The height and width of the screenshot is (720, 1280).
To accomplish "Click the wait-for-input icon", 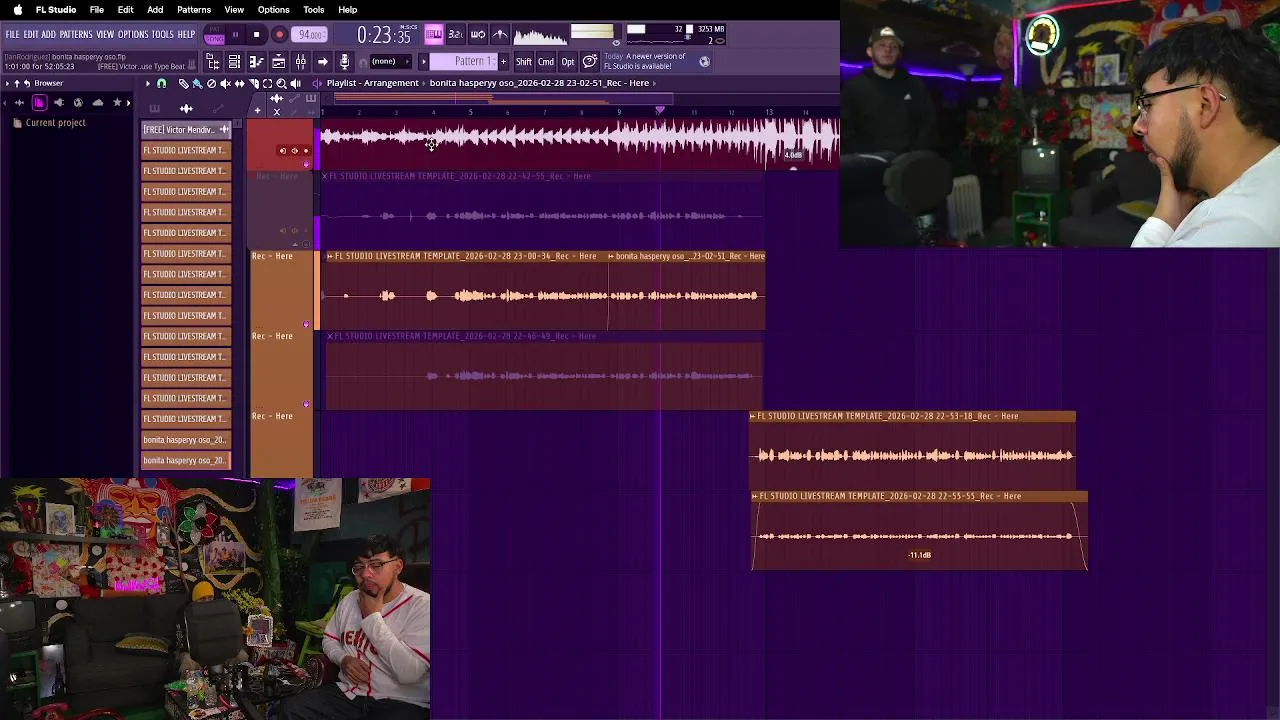I will click(x=478, y=35).
